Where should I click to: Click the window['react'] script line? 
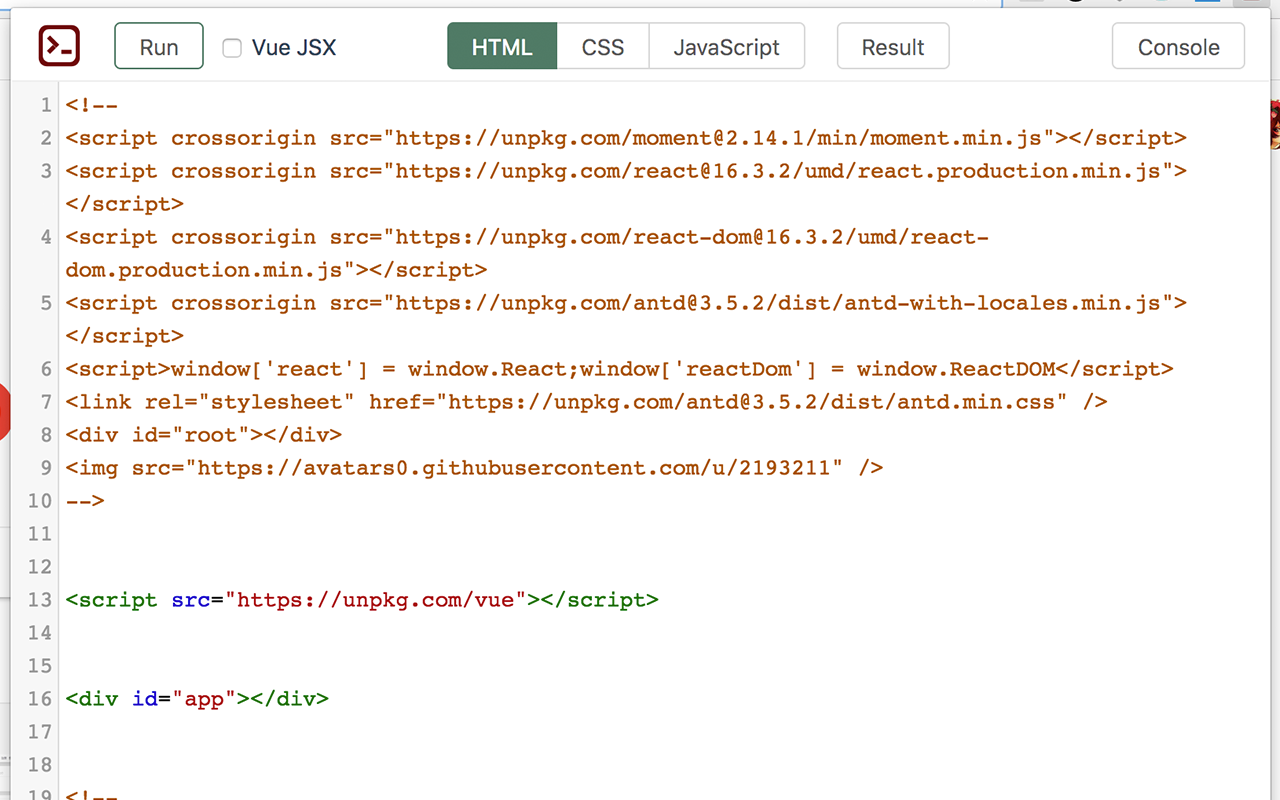tap(620, 369)
